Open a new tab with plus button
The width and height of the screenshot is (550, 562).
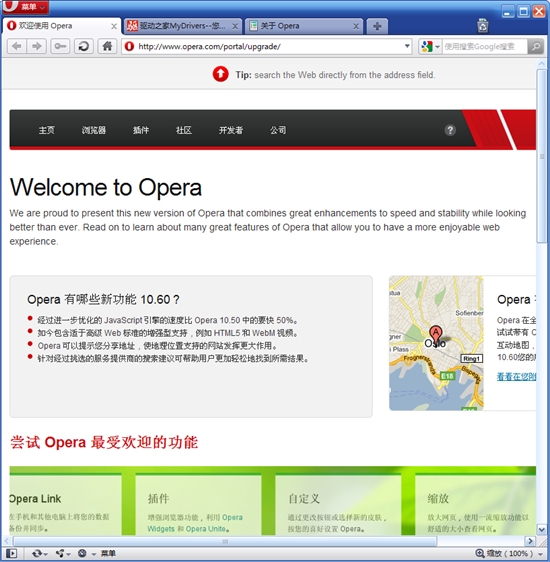pyautogui.click(x=377, y=26)
